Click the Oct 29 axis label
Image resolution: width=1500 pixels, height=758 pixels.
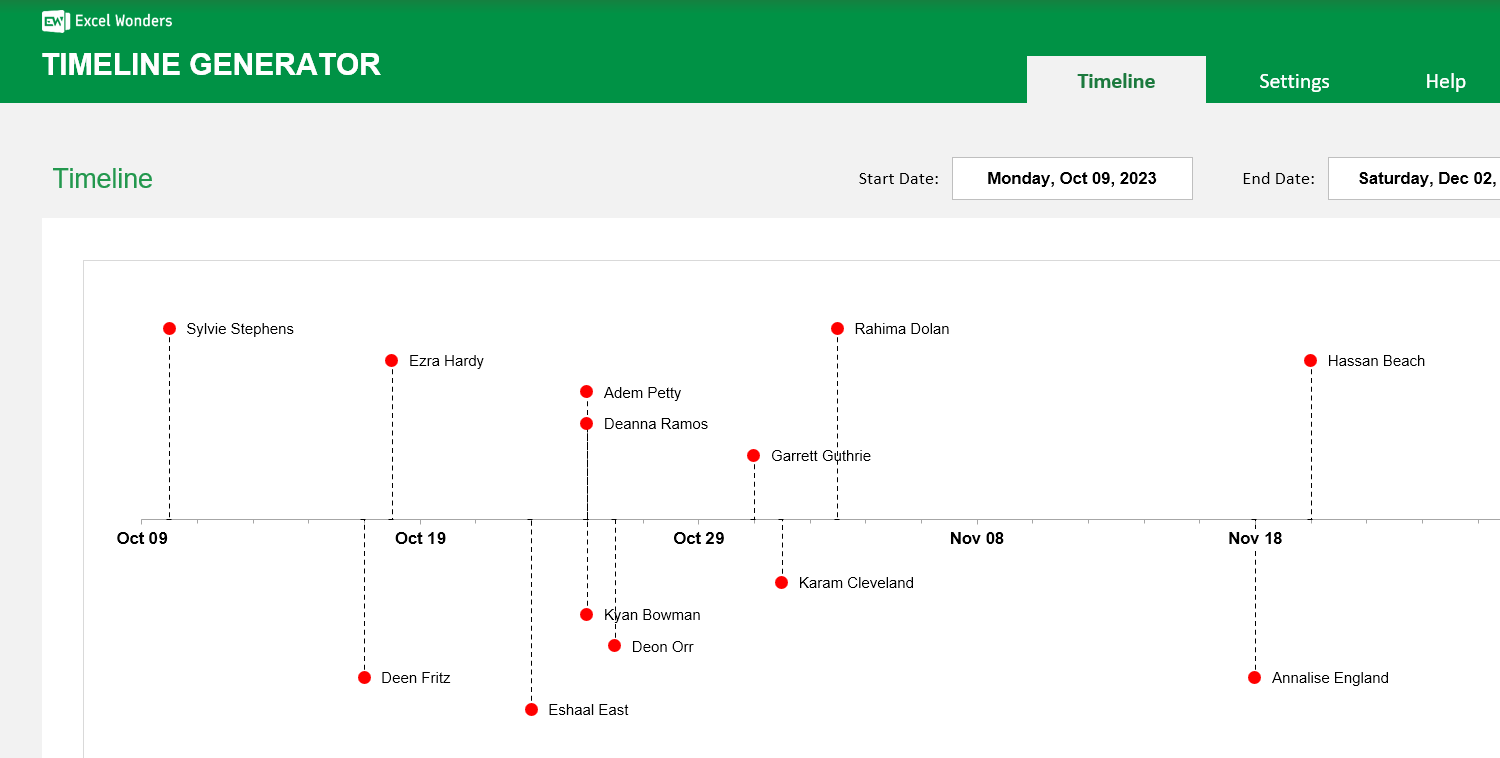pos(699,538)
